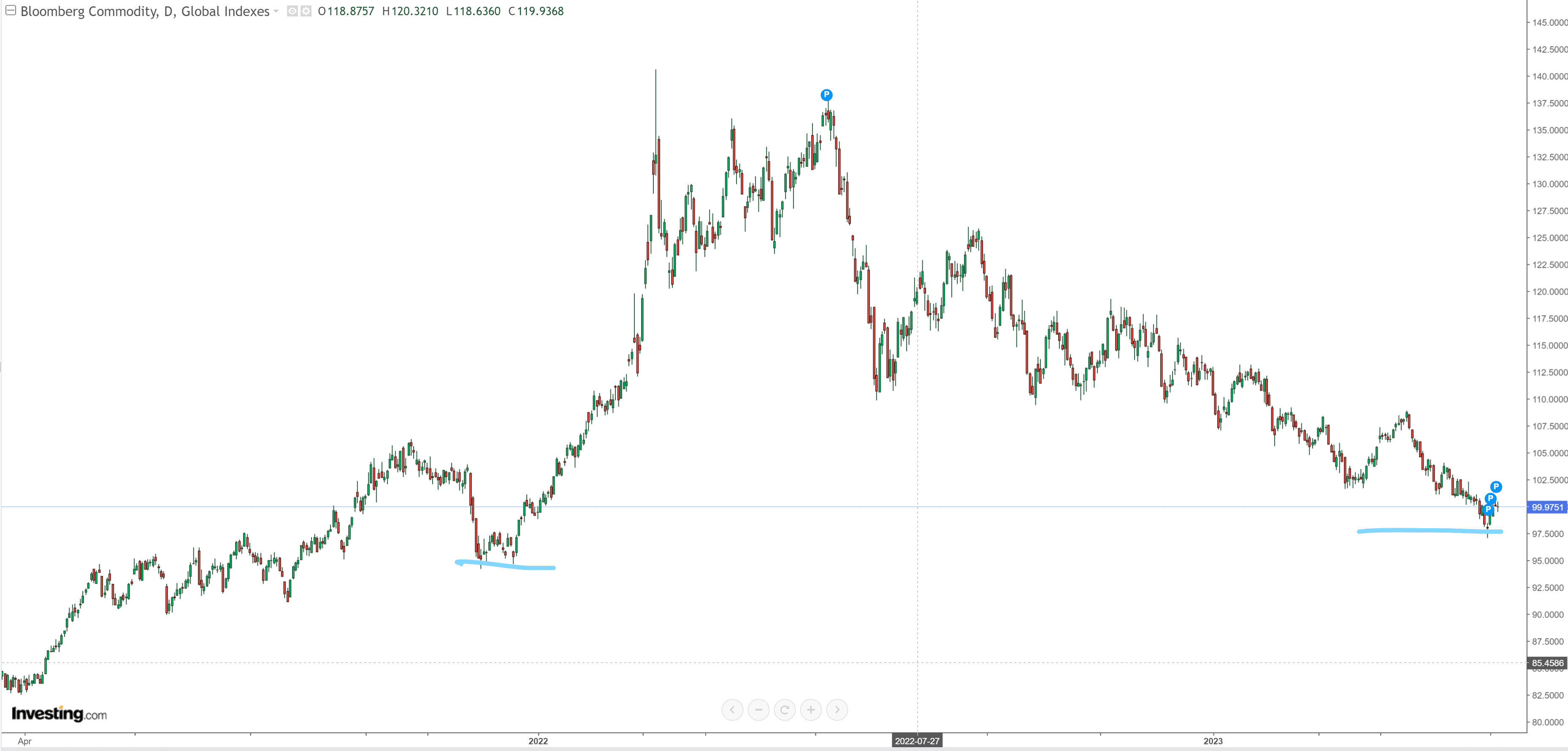Reset the chart view with the refresh button
This screenshot has width=1568, height=751.
click(x=785, y=710)
